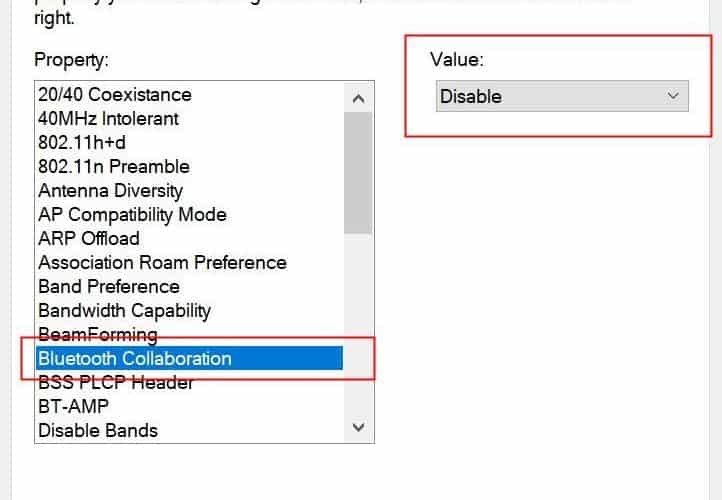The image size is (722, 500).
Task: Click the Value combo box chevron arrow
Action: click(x=672, y=97)
